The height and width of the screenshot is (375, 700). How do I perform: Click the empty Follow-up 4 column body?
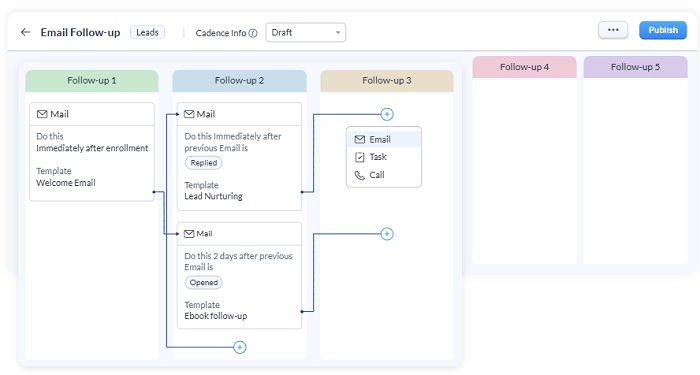point(525,171)
